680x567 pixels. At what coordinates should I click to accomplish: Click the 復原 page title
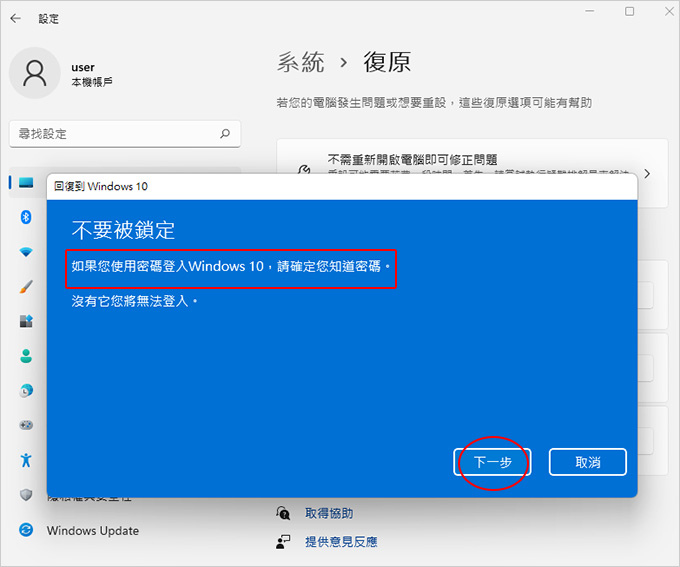[387, 62]
